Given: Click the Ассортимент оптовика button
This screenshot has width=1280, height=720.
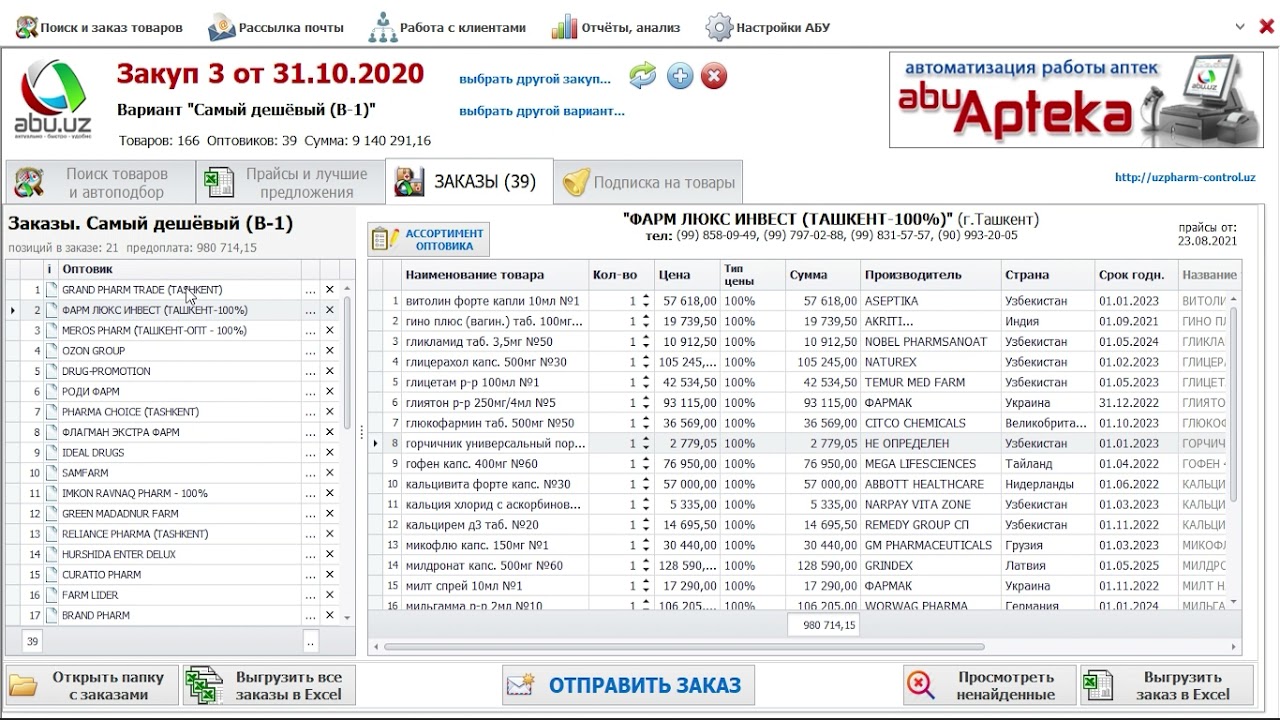Looking at the screenshot, I should point(429,239).
